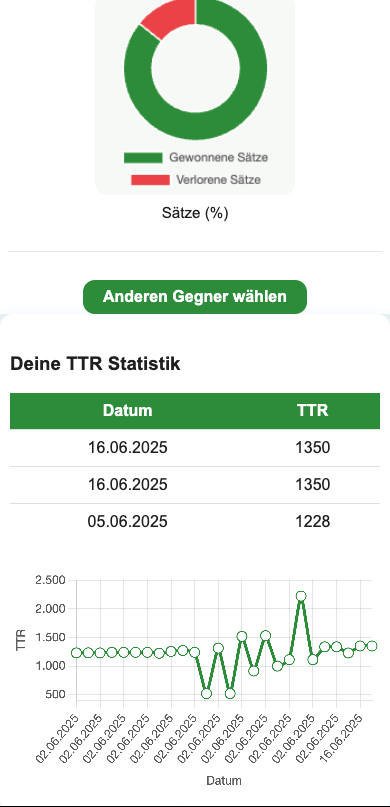Click the 1228 TTR value
Viewport: 390px width, 807px height.
click(312, 522)
